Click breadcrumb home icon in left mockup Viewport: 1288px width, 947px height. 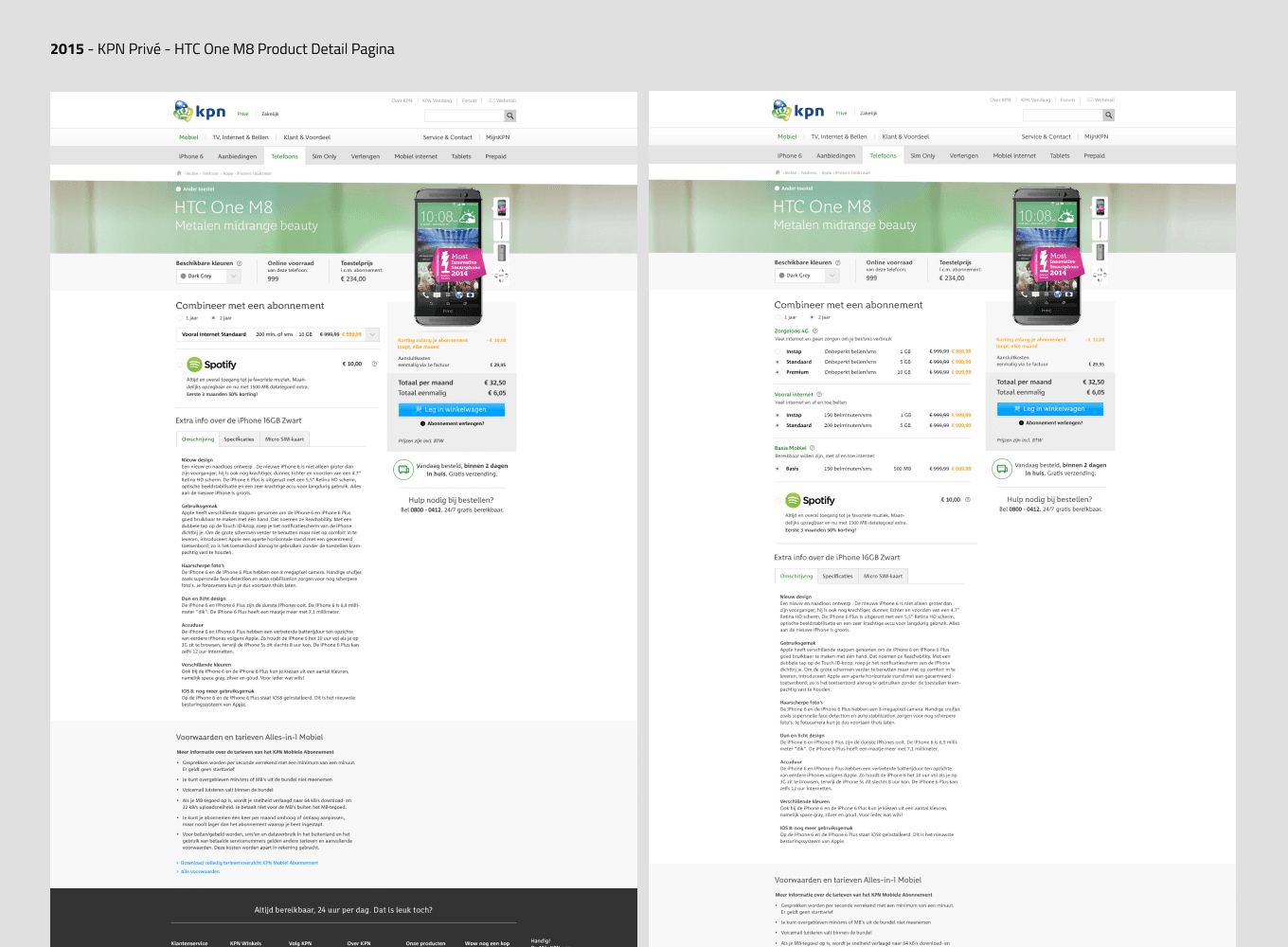pos(179,173)
